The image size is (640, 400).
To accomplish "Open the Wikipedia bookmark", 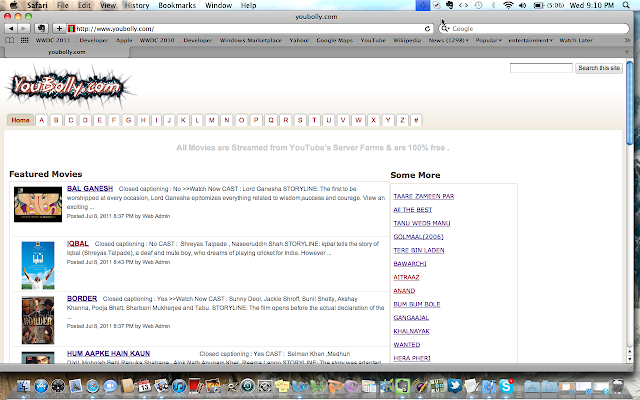I will [x=407, y=40].
